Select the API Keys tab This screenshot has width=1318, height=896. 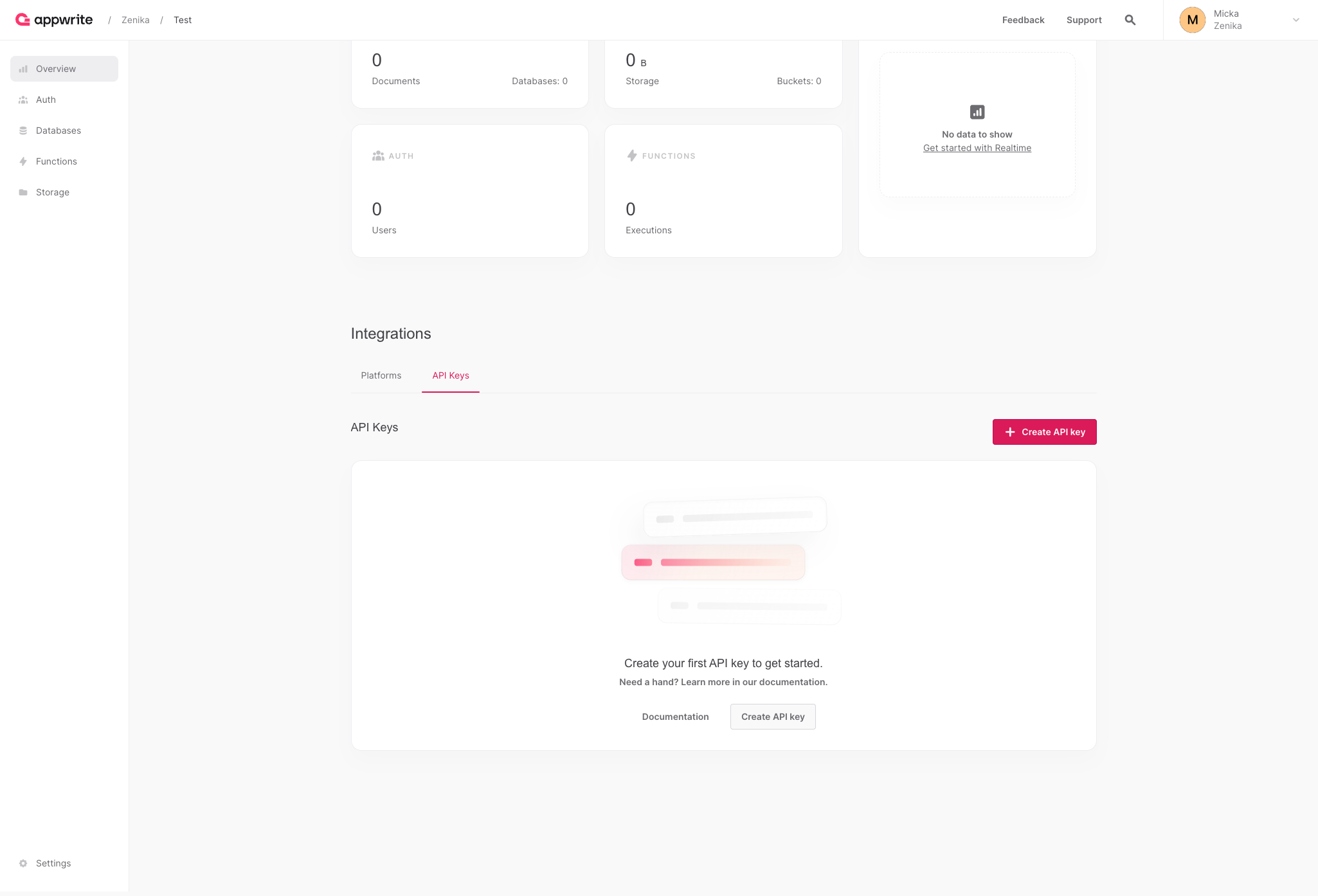tap(450, 375)
